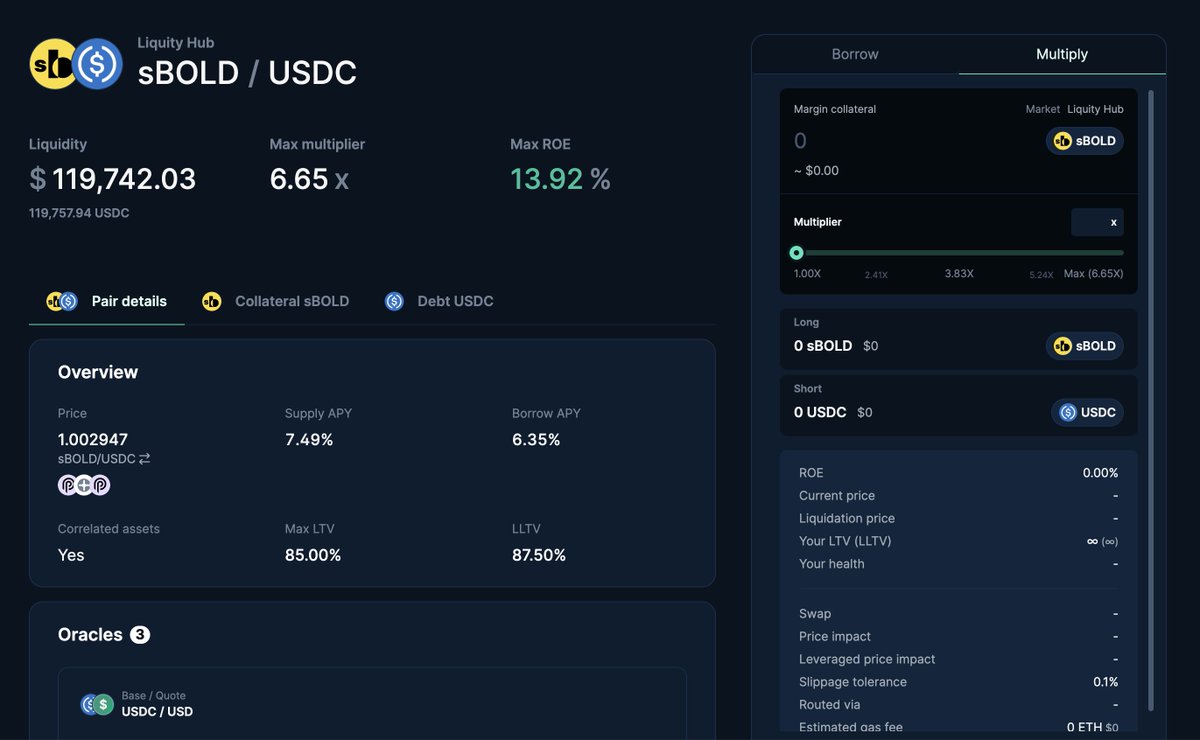This screenshot has height=740, width=1200.
Task: Click the USDC icon on the Debt tab
Action: [394, 300]
